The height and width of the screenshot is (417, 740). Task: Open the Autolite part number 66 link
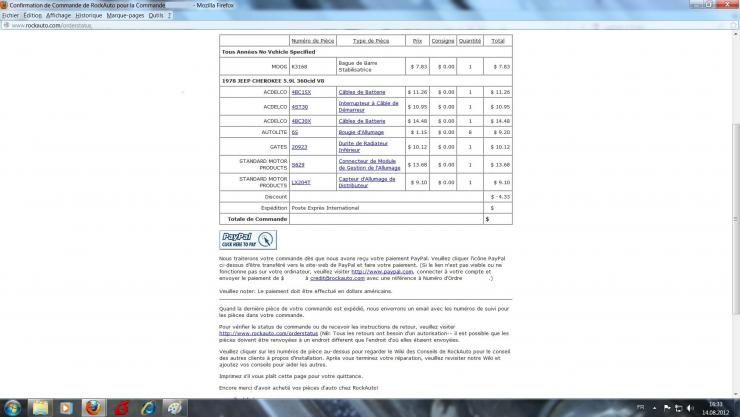[x=295, y=133]
